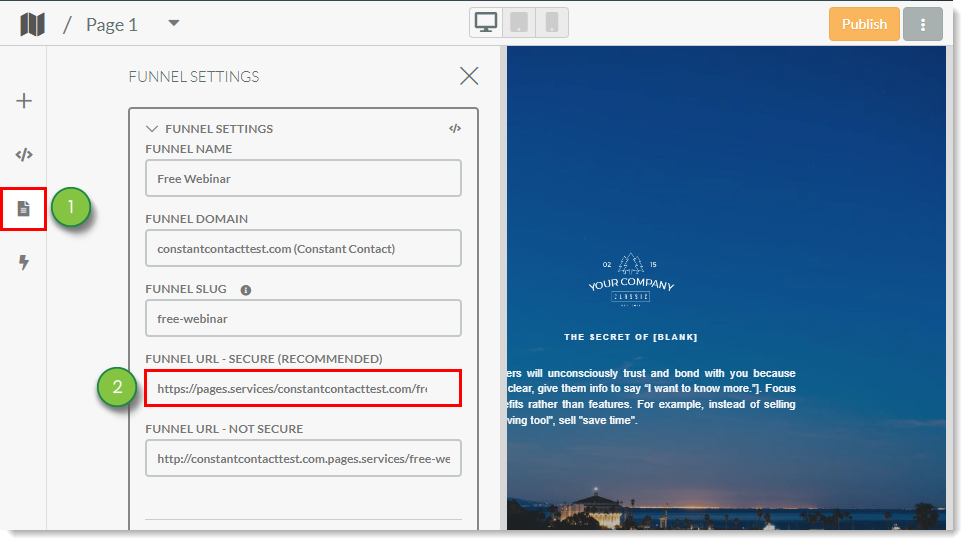Close the Funnel Settings panel
The height and width of the screenshot is (545, 968).
tap(469, 76)
